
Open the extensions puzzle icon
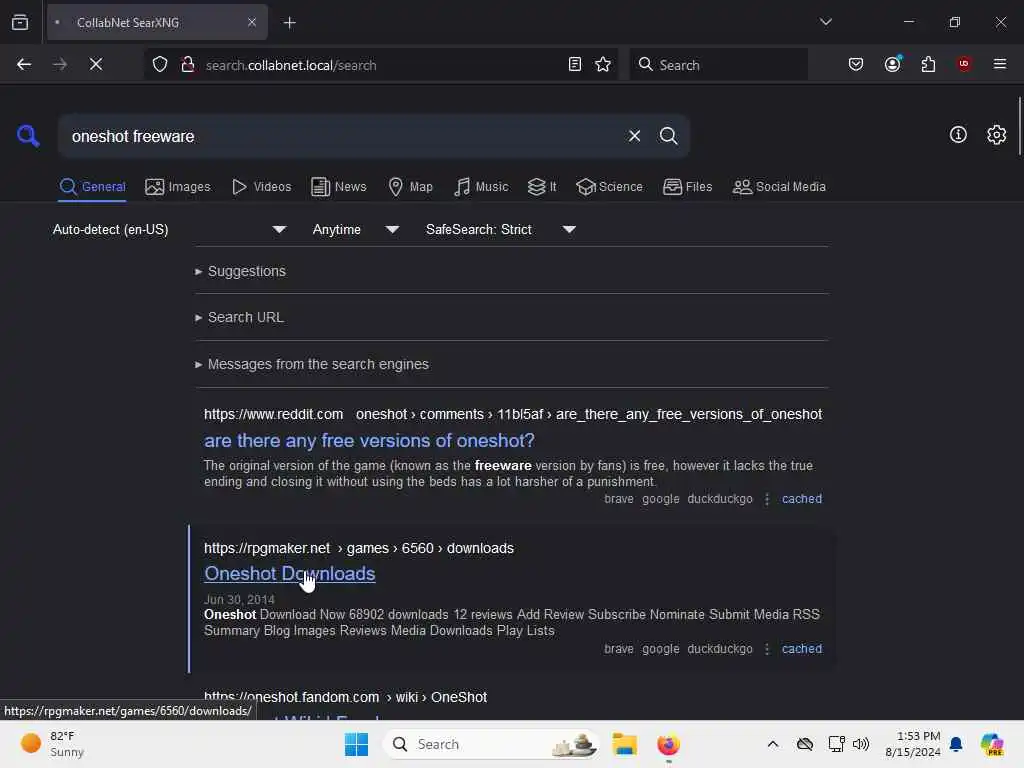pyautogui.click(x=928, y=64)
